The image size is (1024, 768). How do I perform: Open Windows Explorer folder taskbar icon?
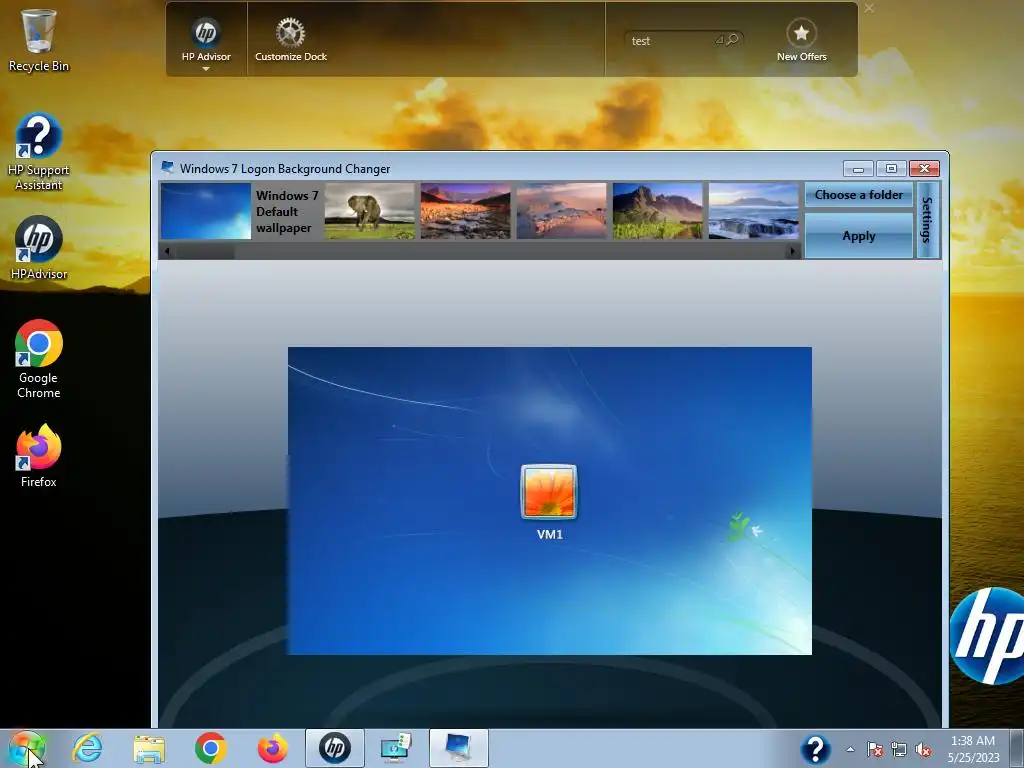pyautogui.click(x=149, y=748)
